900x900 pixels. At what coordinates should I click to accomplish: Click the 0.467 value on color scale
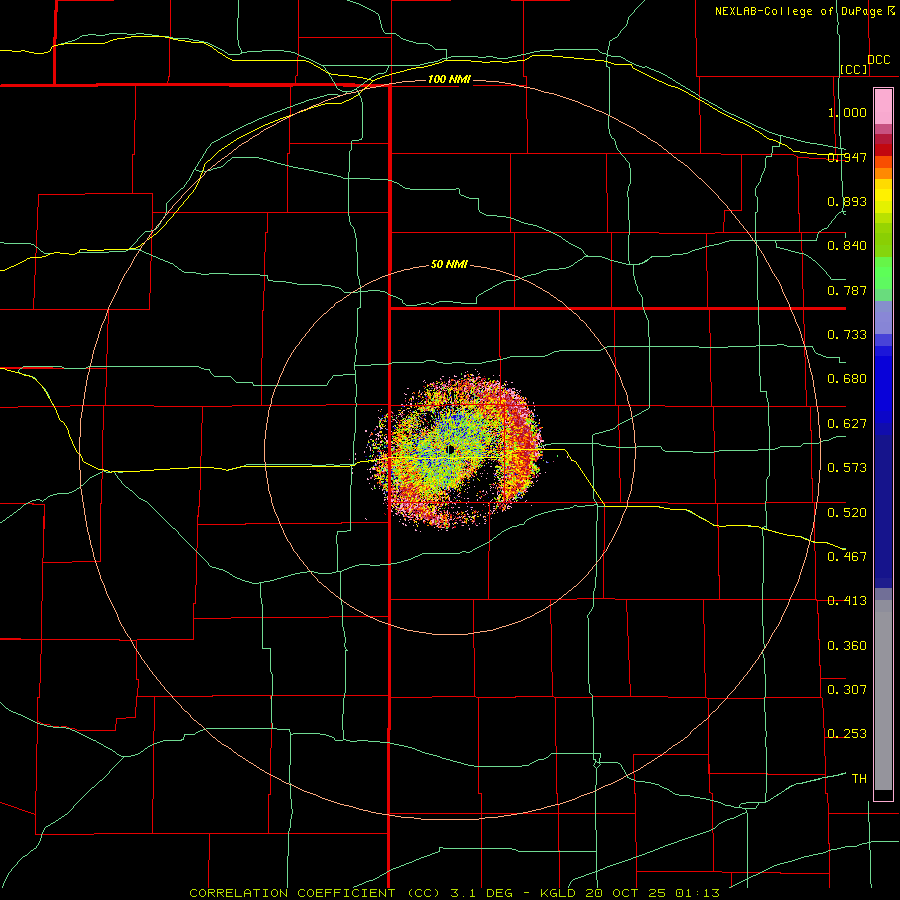coord(847,557)
